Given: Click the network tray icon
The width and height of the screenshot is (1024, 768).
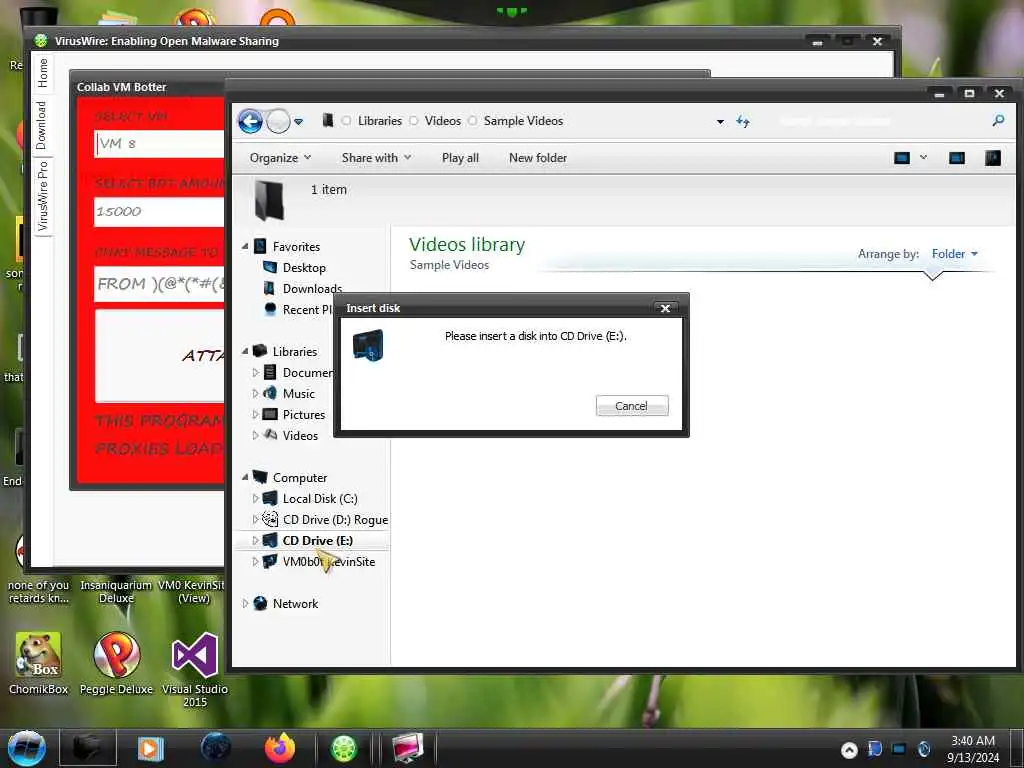Looking at the screenshot, I should [x=899, y=749].
